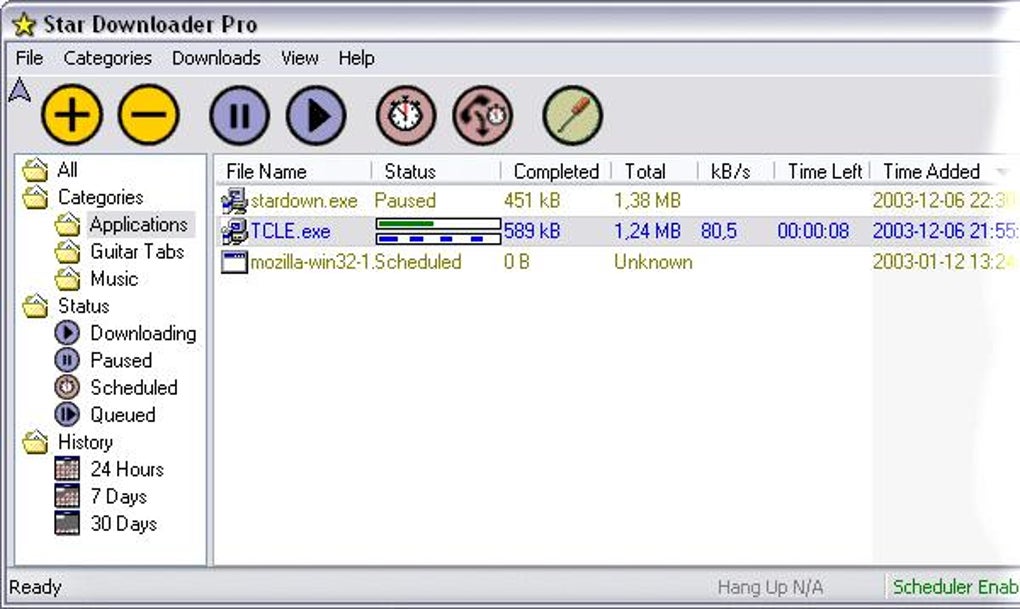This screenshot has height=609, width=1020.
Task: Click the blue segment bar for TCLE.exe
Action: pos(438,239)
